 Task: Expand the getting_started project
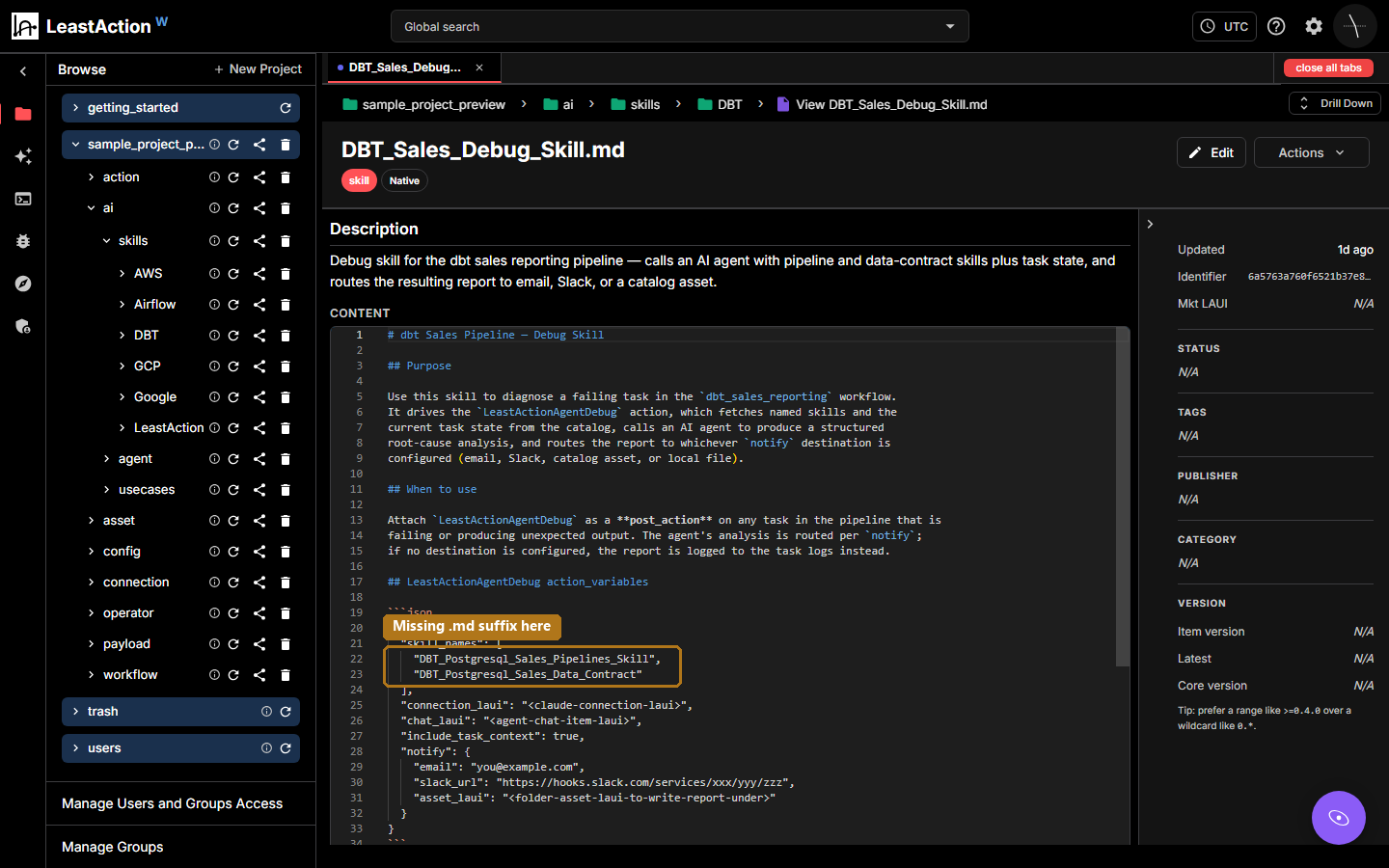75,108
